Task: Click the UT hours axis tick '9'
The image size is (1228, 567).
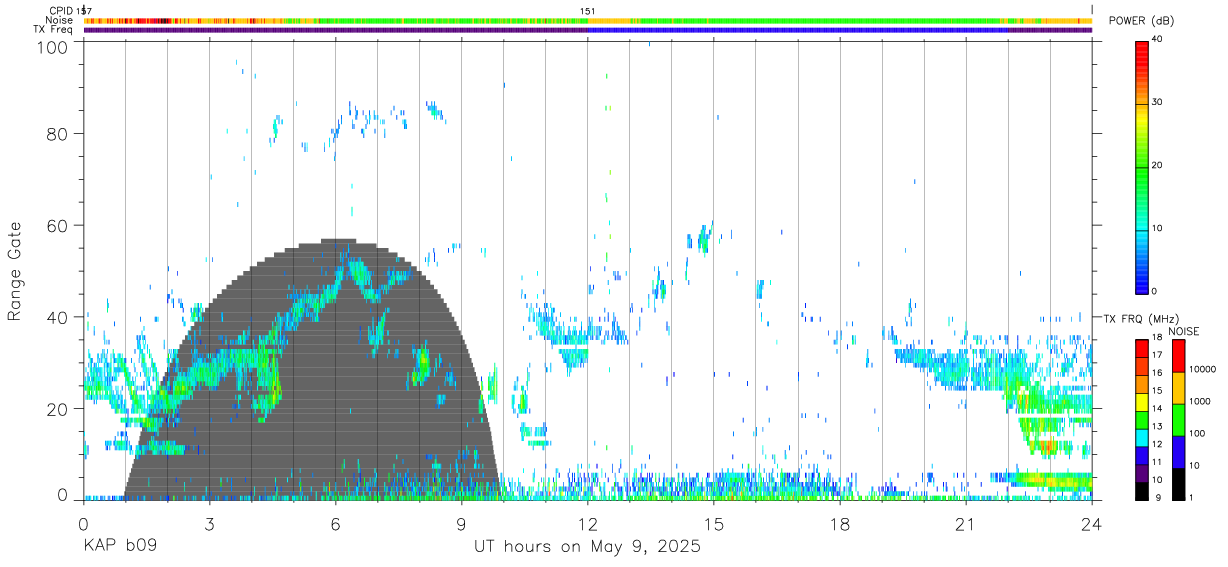Action: pos(462,524)
